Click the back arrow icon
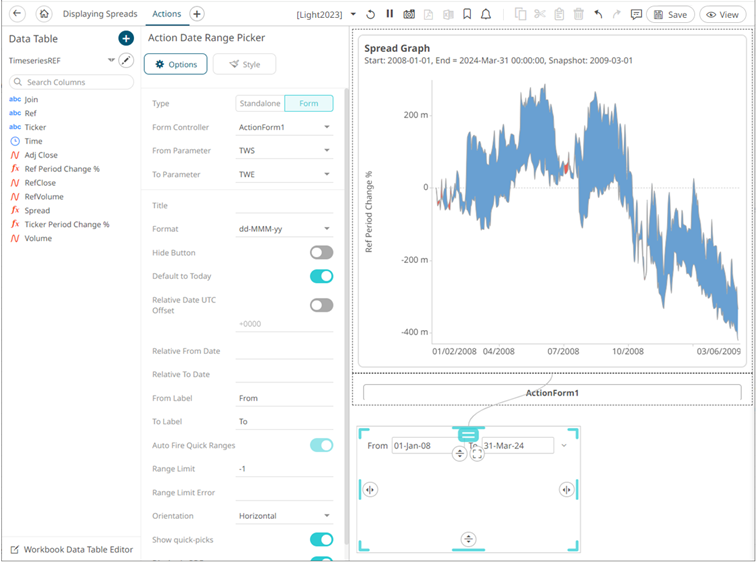The height and width of the screenshot is (562, 756). 17,14
